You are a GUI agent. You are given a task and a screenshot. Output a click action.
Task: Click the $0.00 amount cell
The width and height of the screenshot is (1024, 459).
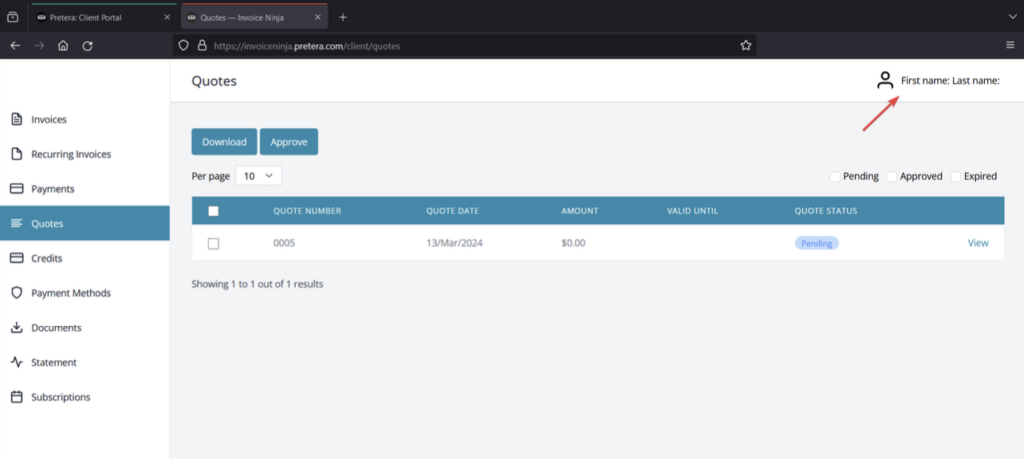pyautogui.click(x=573, y=243)
